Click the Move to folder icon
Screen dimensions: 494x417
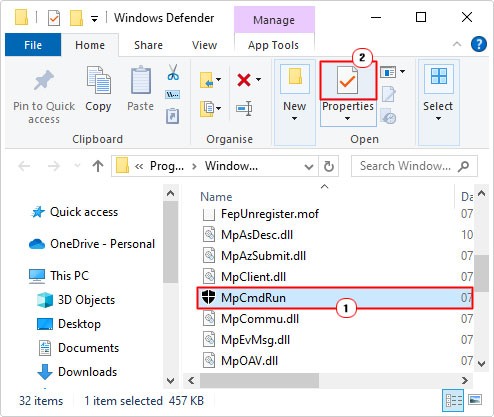tap(207, 80)
